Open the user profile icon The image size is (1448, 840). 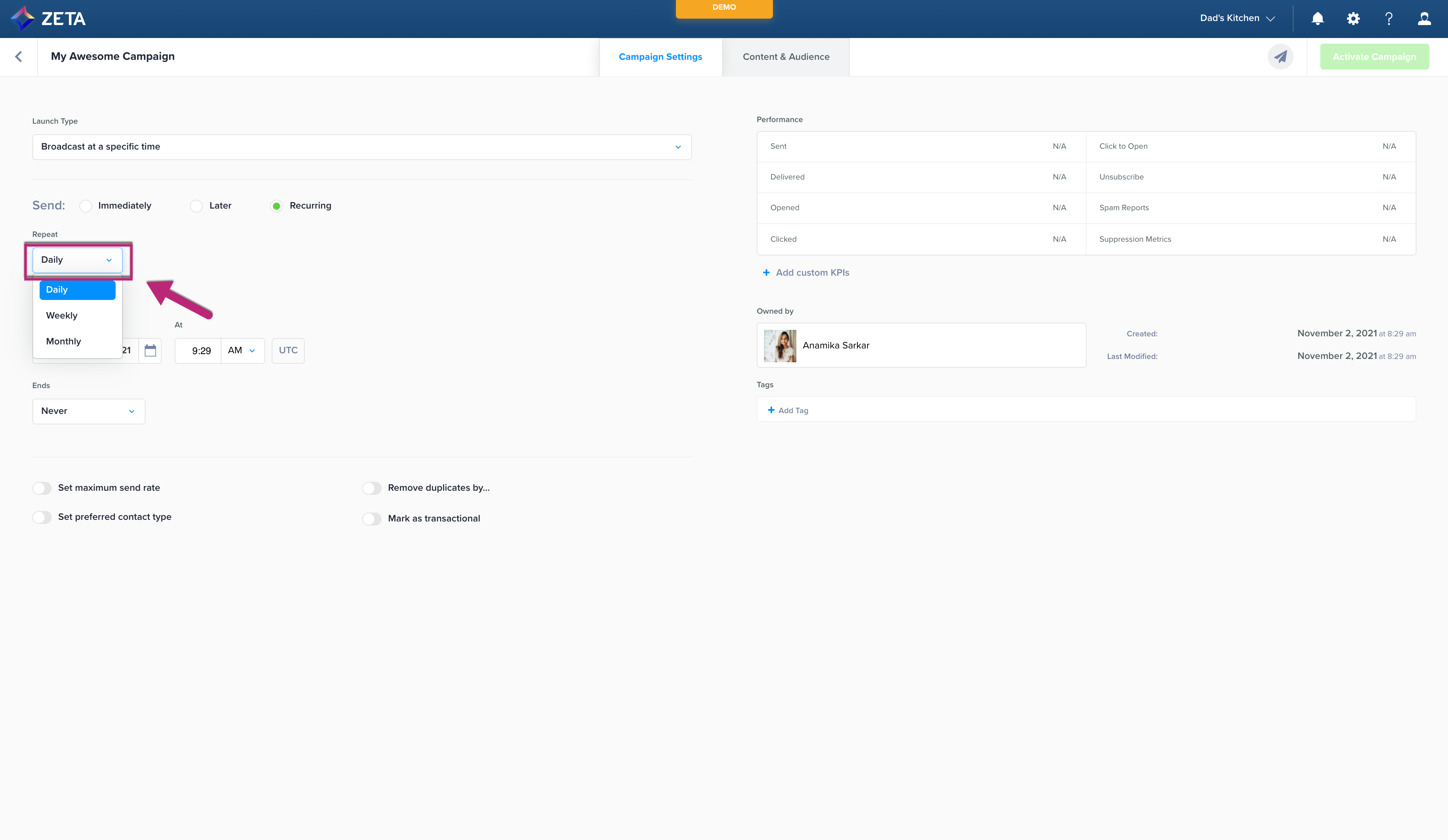point(1425,18)
